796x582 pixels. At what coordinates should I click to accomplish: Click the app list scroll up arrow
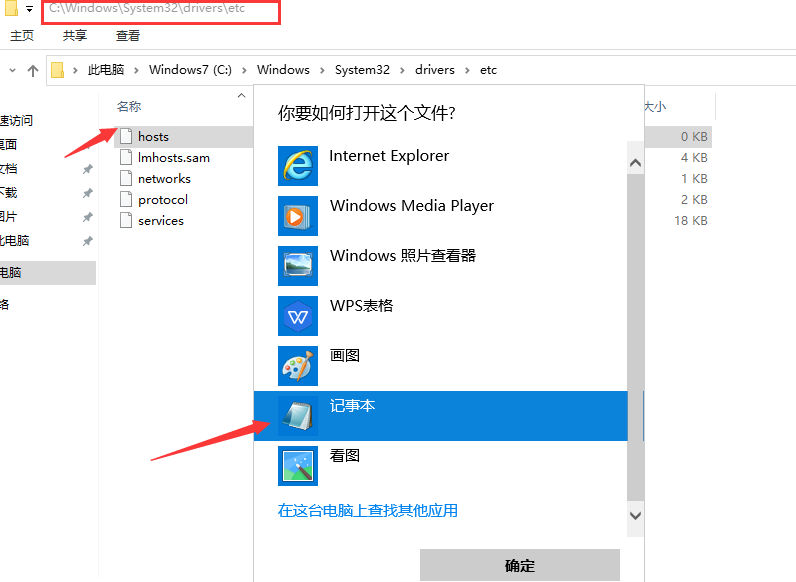point(635,163)
